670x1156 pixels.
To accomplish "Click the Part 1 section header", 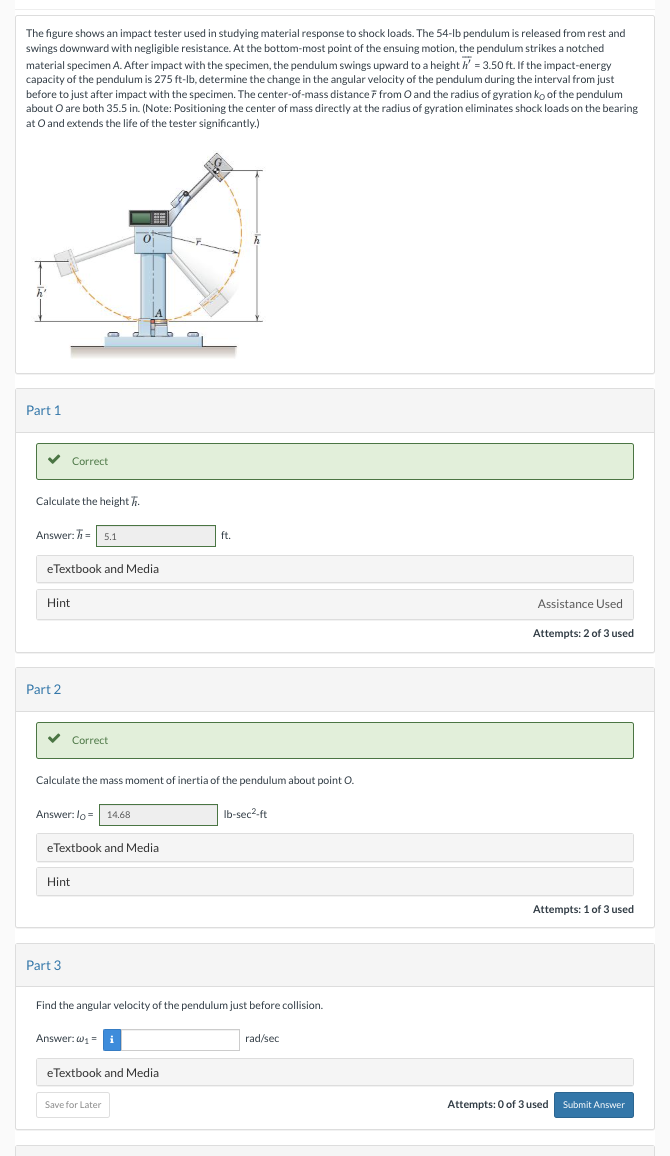I will click(43, 410).
